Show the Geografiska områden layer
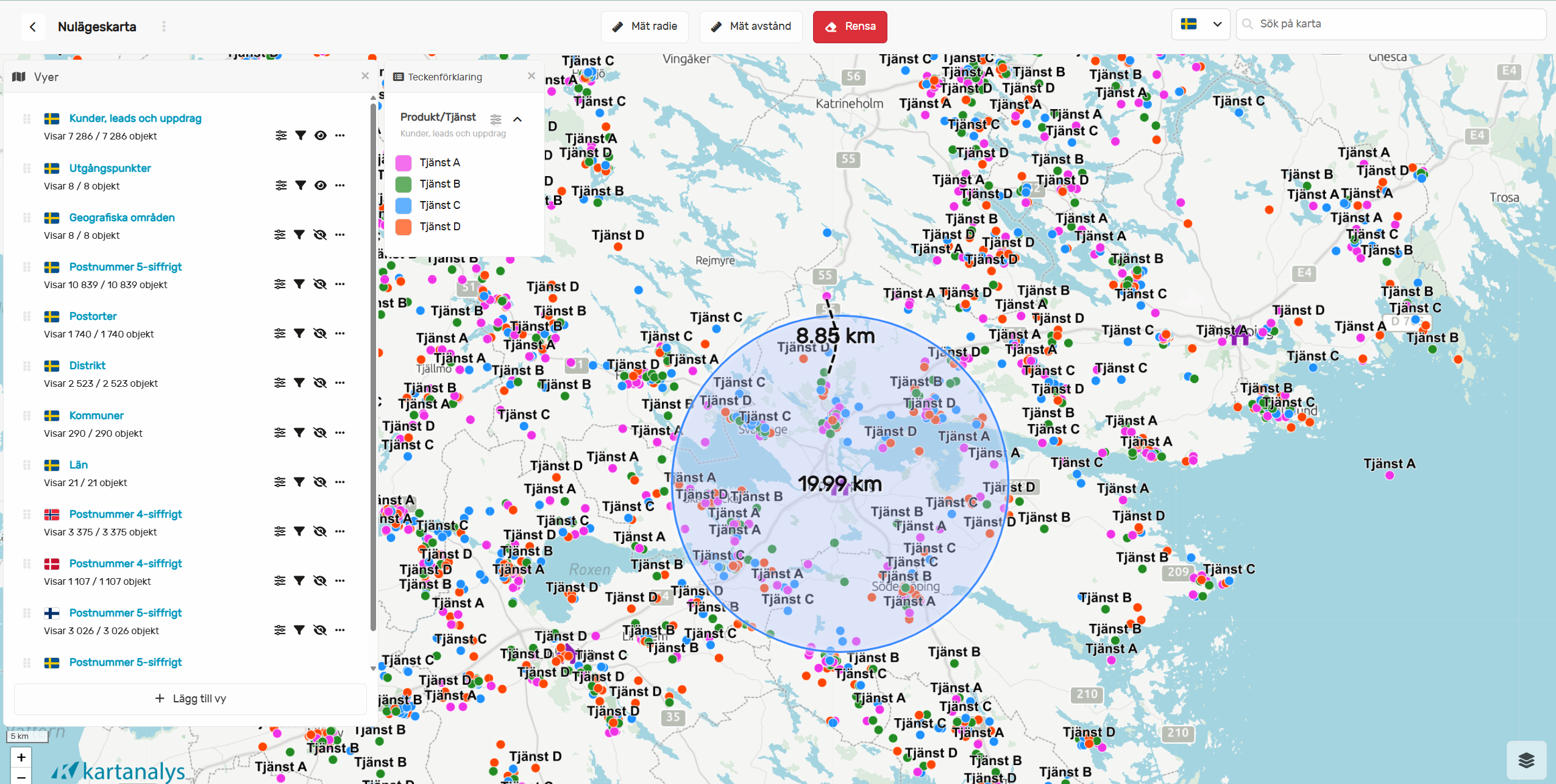The width and height of the screenshot is (1556, 784). [x=320, y=235]
